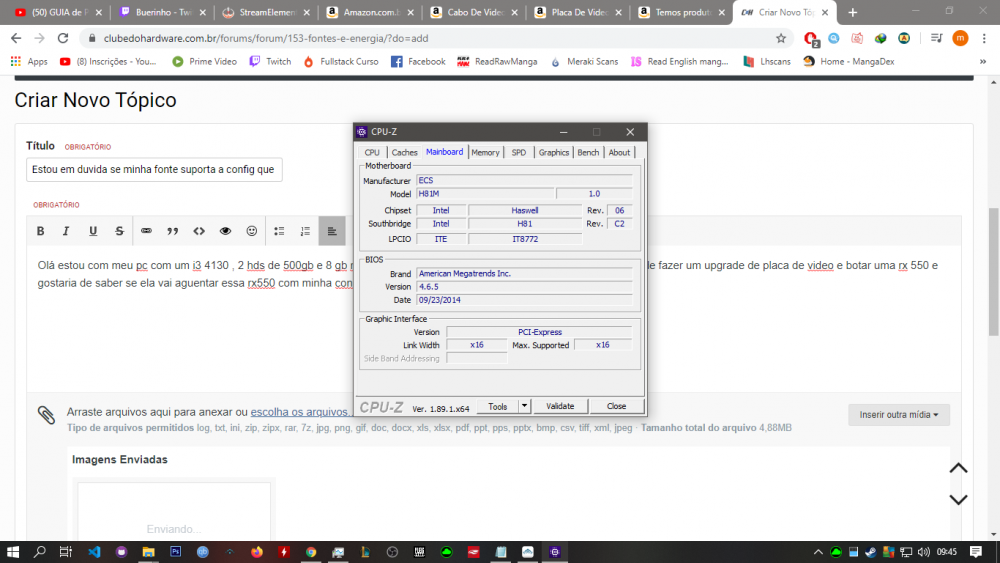Screen dimensions: 1000x563
Task: Open the Tools dropdown arrow in CPU-Z
Action: (x=524, y=406)
